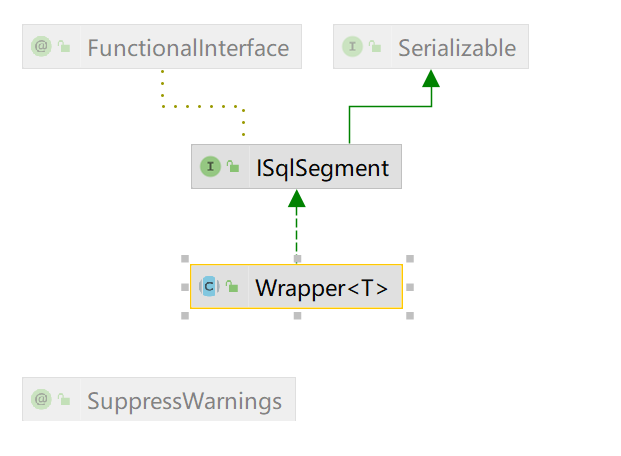The width and height of the screenshot is (621, 456).
Task: Select the FunctionalInterface node label
Action: (x=187, y=47)
